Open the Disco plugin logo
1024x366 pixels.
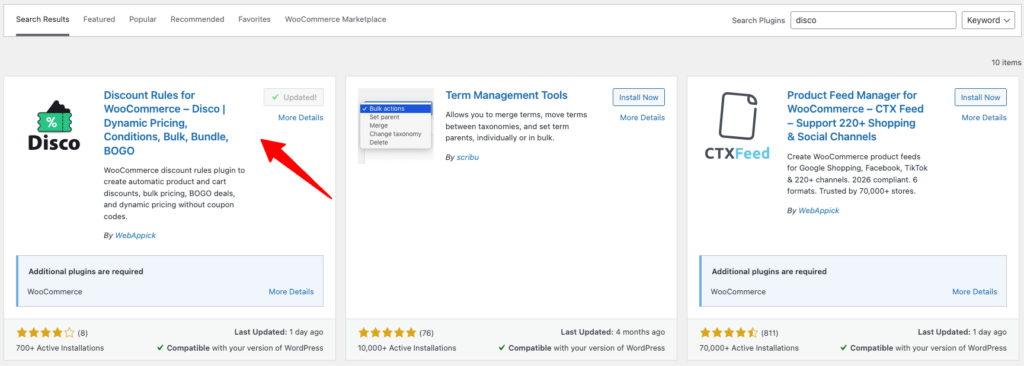pyautogui.click(x=54, y=126)
